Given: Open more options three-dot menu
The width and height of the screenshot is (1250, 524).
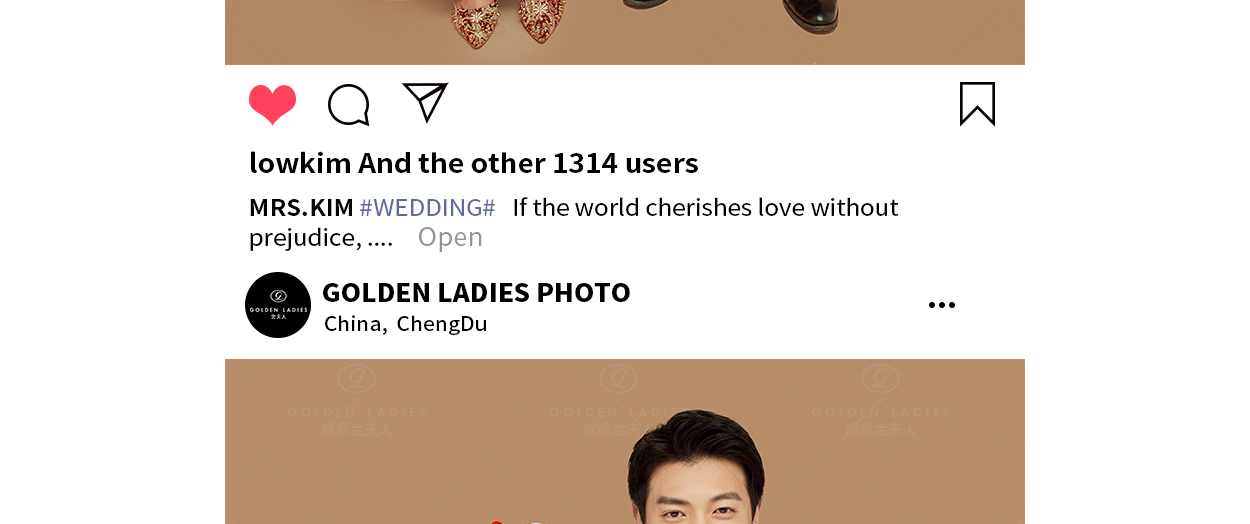Looking at the screenshot, I should [942, 305].
